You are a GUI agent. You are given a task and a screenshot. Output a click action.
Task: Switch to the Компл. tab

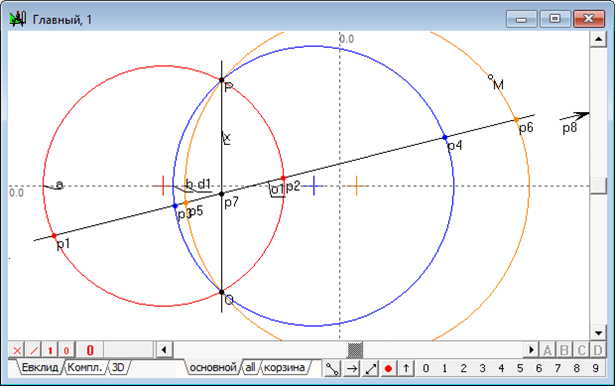click(x=84, y=368)
